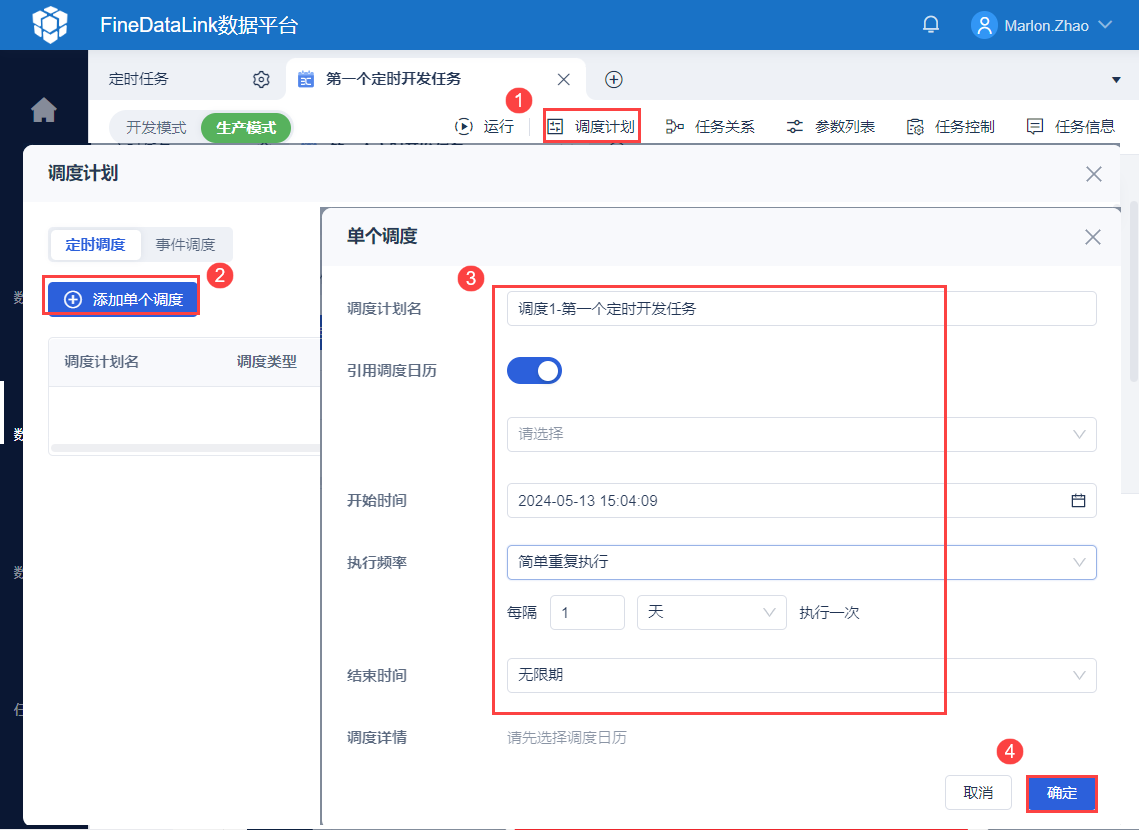Open 任务信息 from the toolbar
Image resolution: width=1139 pixels, height=830 pixels.
tap(1070, 126)
